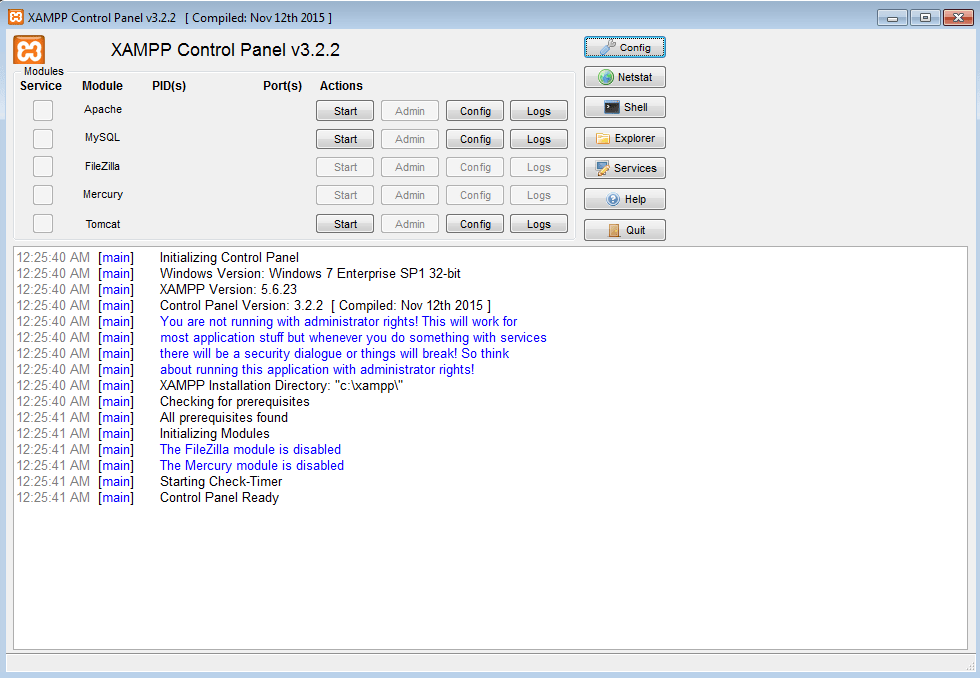The width and height of the screenshot is (980, 678).
Task: Open Config for the Apache module
Action: [474, 110]
